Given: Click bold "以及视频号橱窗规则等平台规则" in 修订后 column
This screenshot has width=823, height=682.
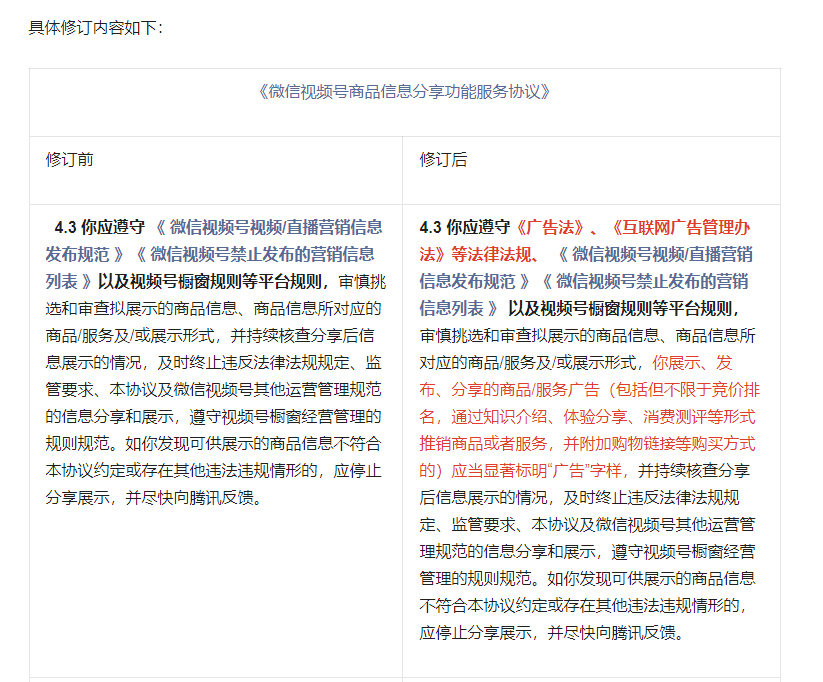Looking at the screenshot, I should coord(619,309).
